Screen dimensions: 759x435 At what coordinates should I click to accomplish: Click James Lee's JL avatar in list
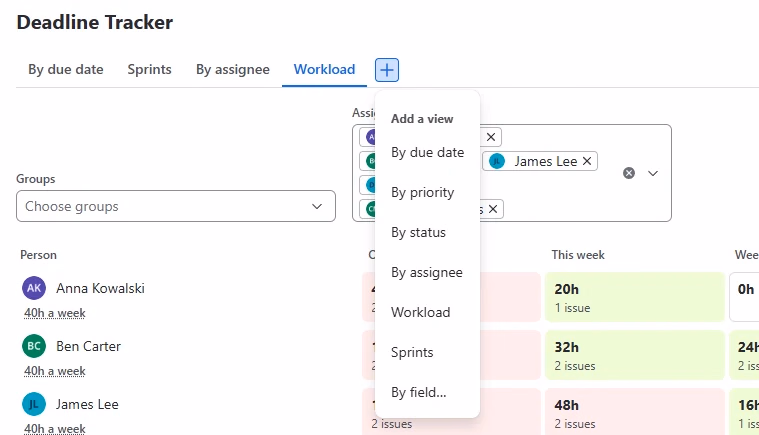[x=34, y=404]
